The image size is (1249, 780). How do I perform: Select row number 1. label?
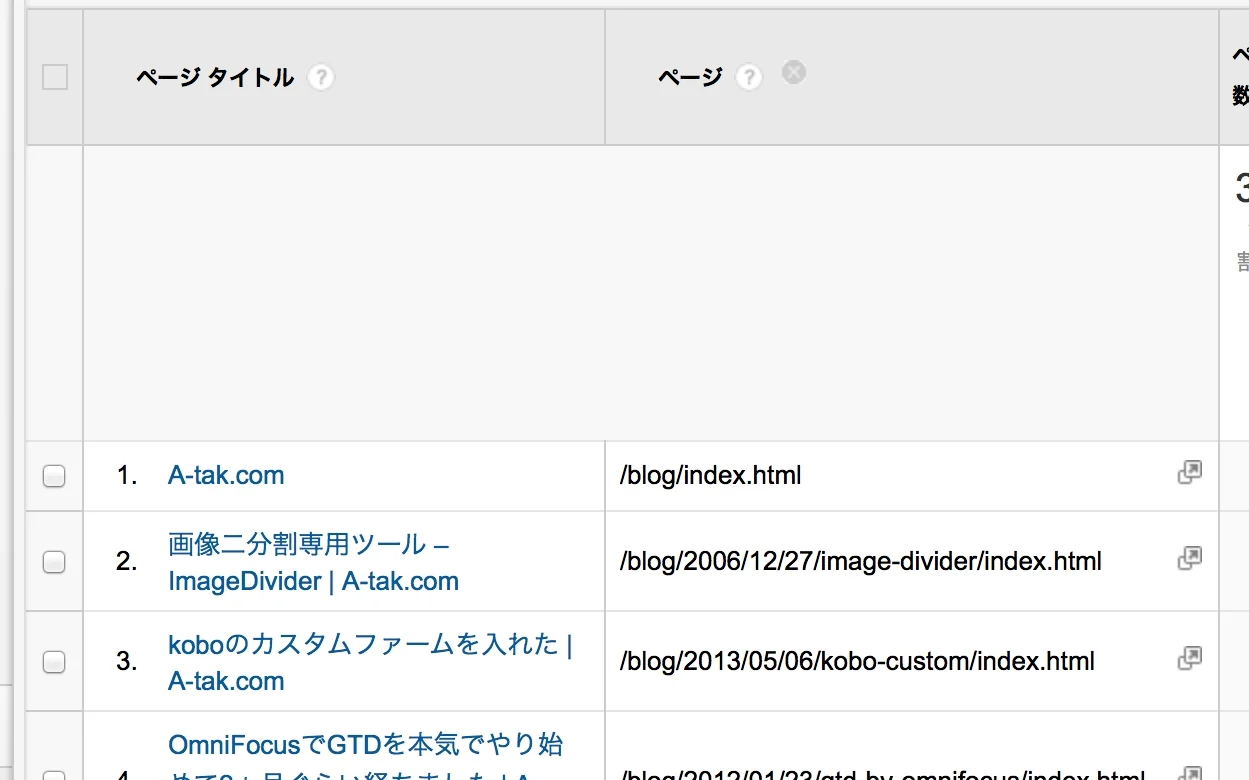click(x=127, y=476)
